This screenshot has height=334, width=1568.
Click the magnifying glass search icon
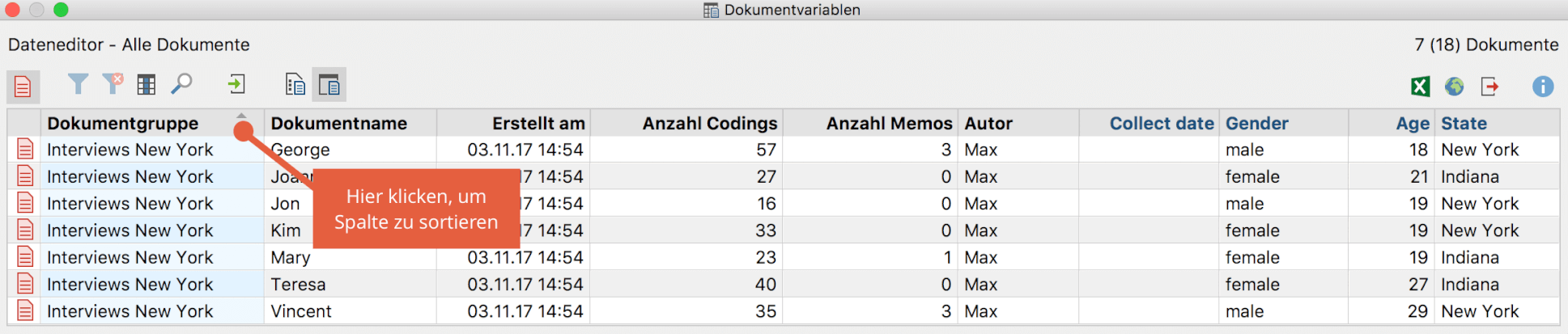point(181,83)
